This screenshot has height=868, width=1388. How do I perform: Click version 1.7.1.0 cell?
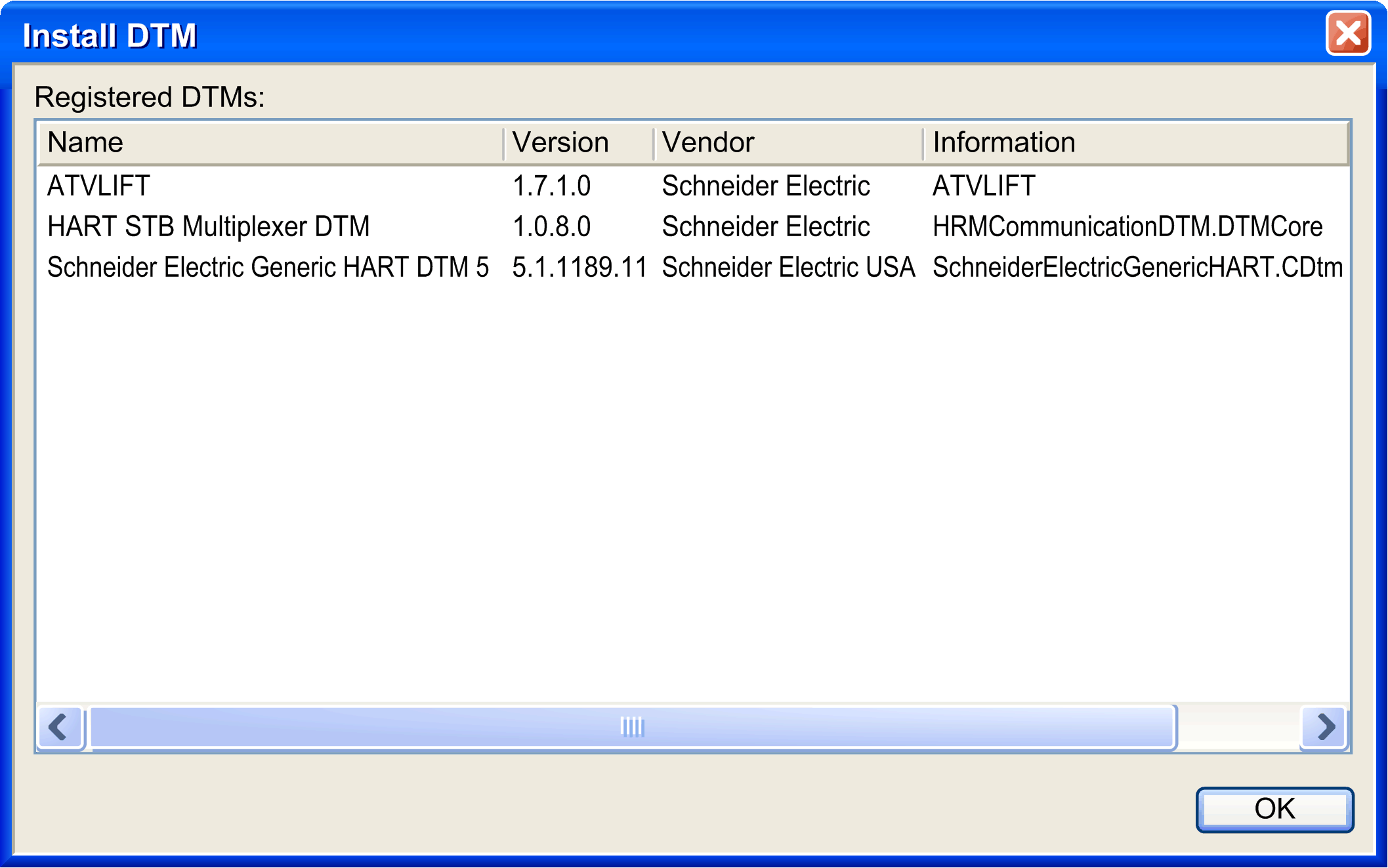tap(551, 186)
